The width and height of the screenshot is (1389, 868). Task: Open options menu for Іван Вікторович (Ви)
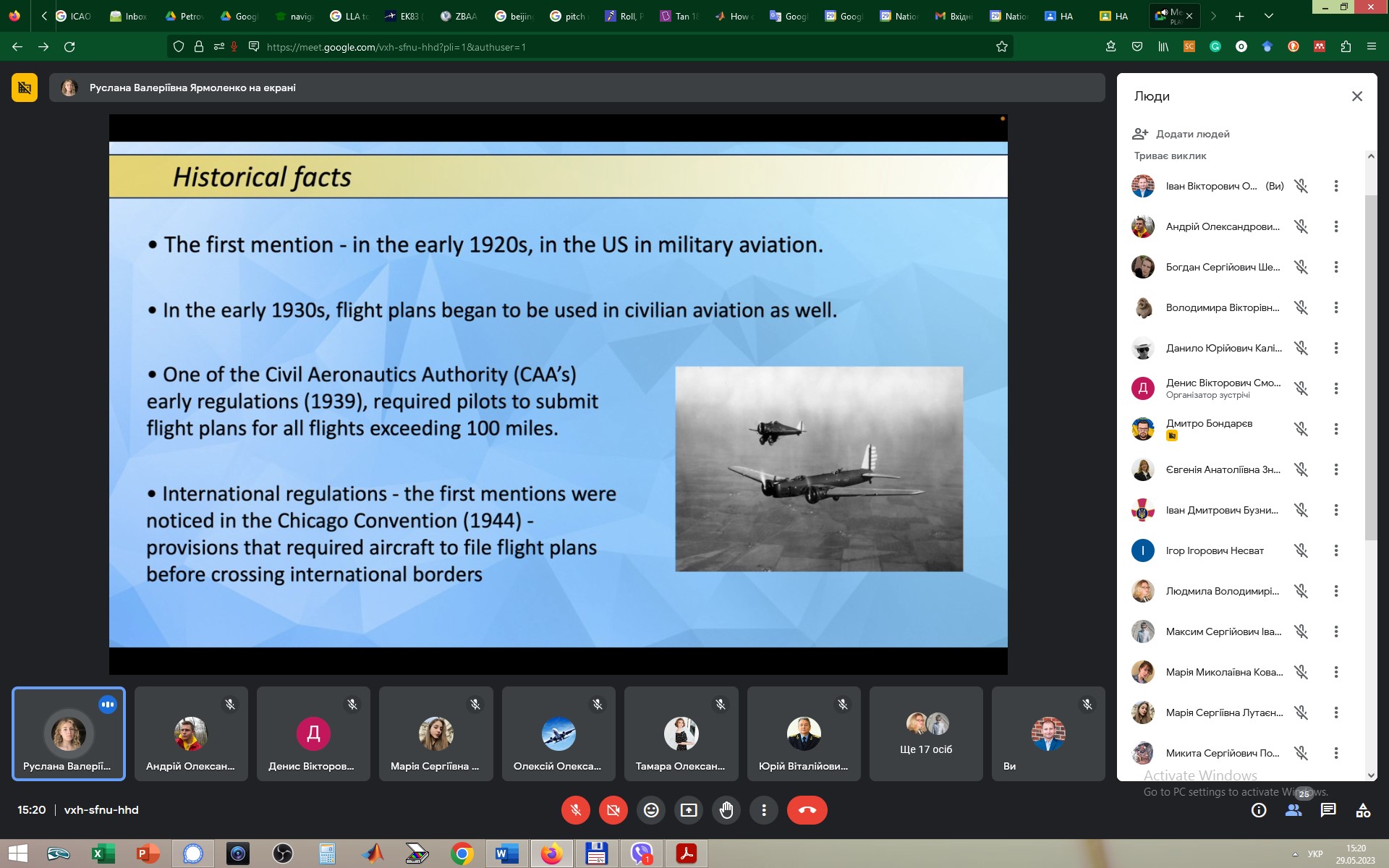pyautogui.click(x=1336, y=186)
